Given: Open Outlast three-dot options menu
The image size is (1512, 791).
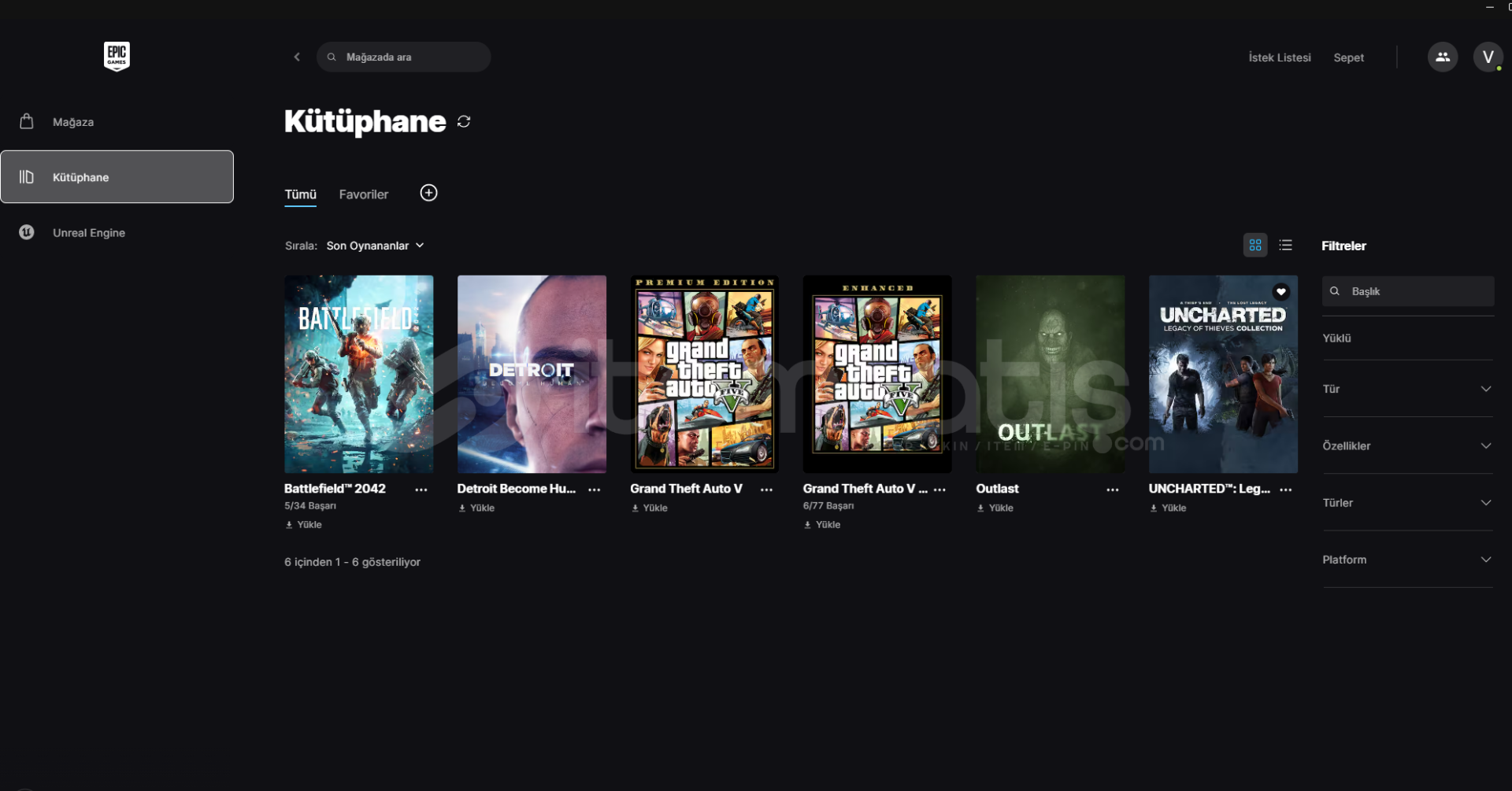Looking at the screenshot, I should (x=1113, y=490).
